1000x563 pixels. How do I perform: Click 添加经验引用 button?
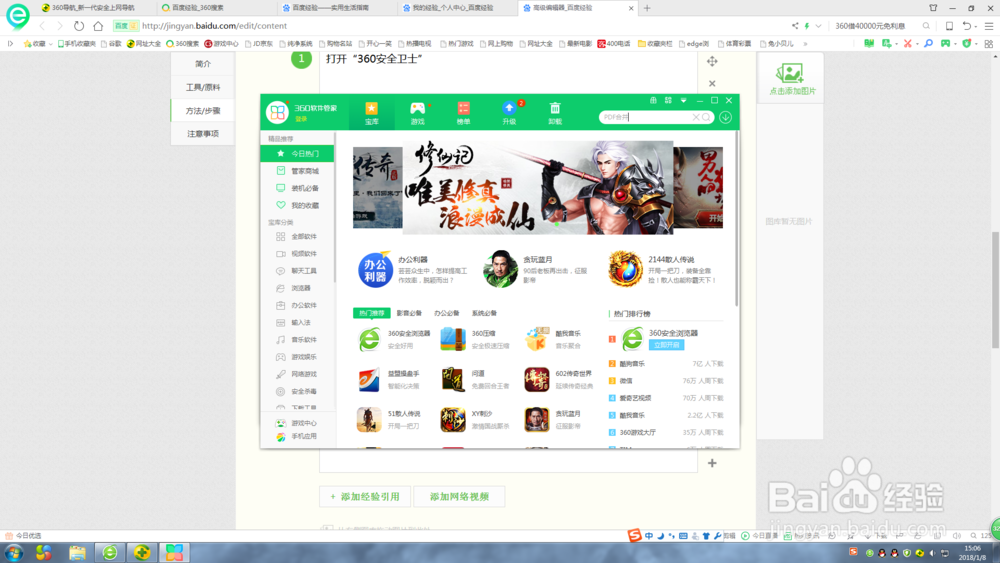coord(365,496)
